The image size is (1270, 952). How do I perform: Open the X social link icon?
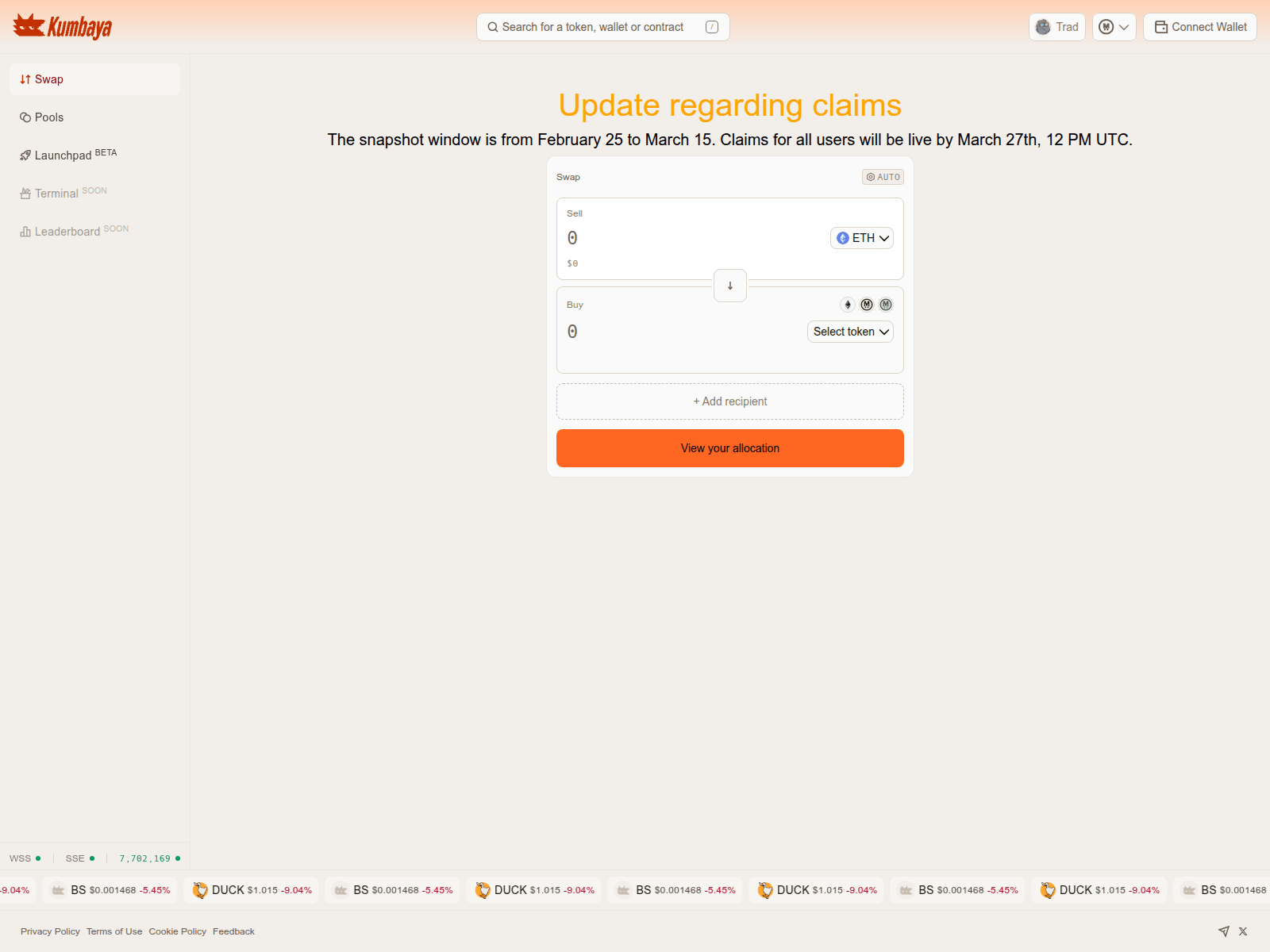tap(1243, 931)
